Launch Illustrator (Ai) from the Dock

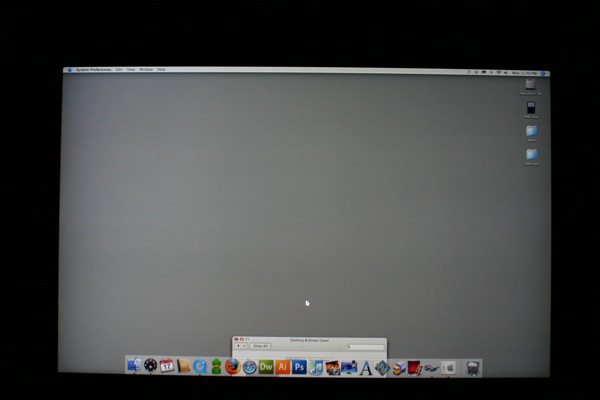tap(282, 367)
